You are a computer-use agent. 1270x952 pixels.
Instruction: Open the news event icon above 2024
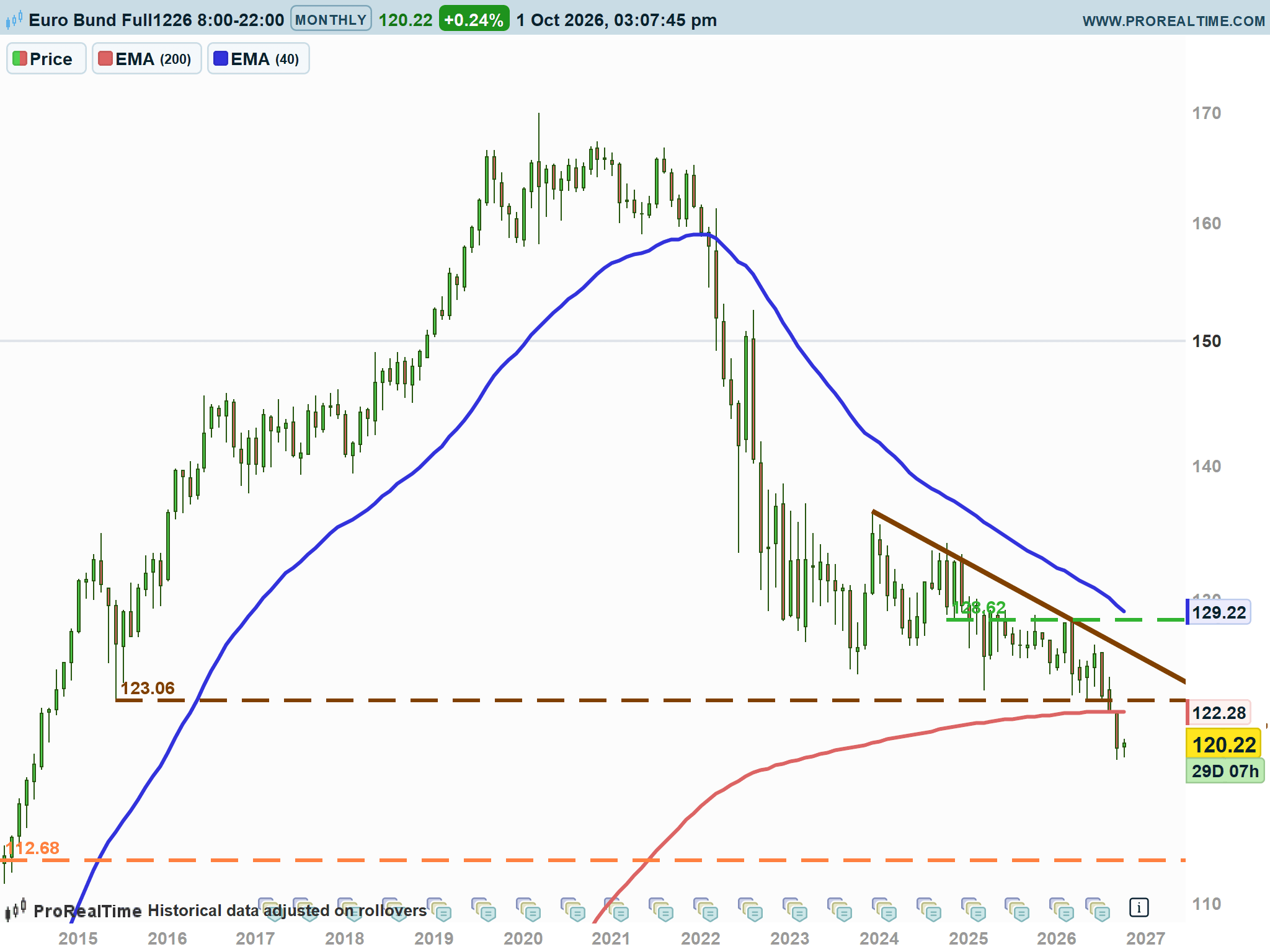(x=884, y=909)
